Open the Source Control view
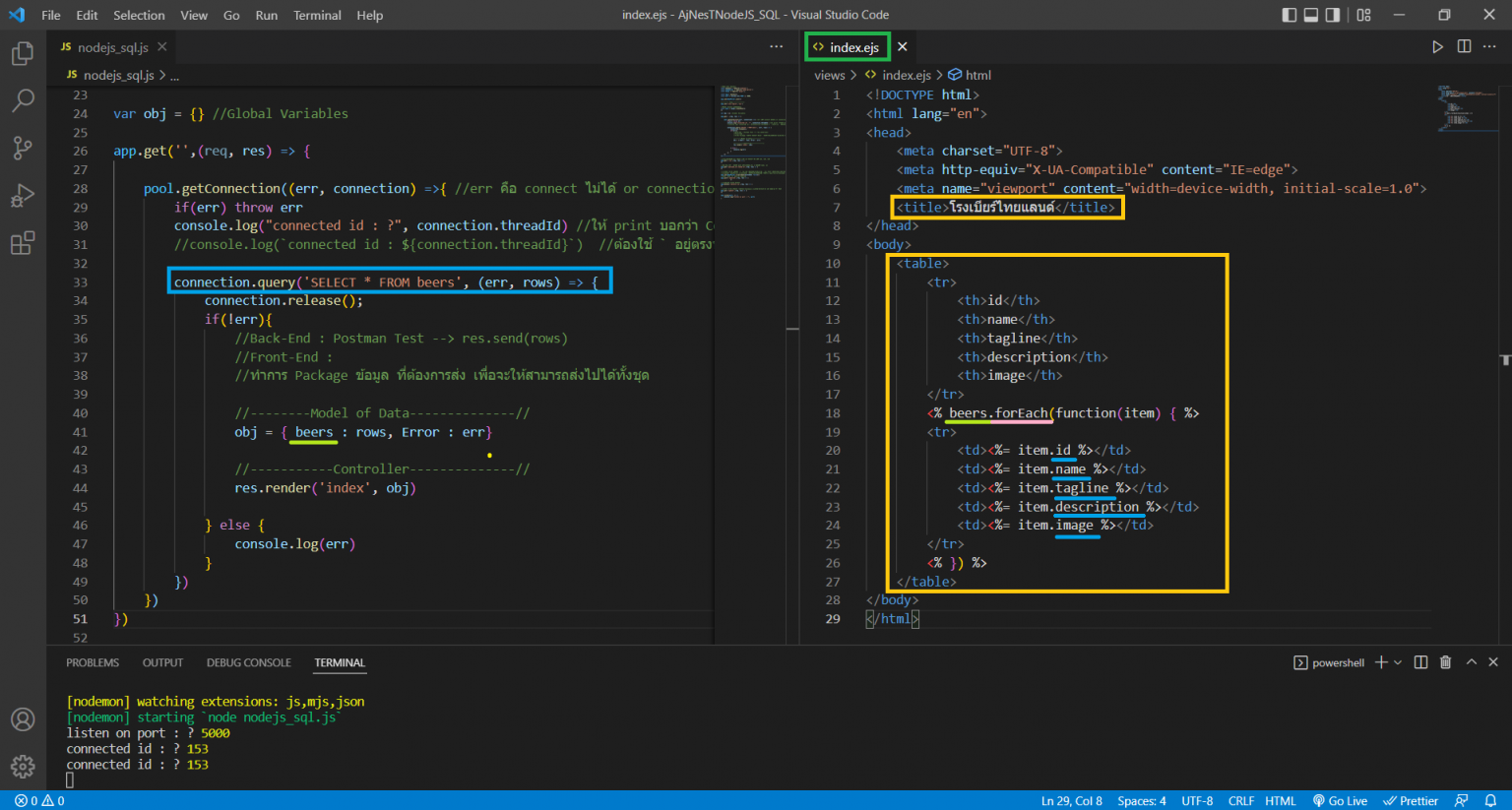Image resolution: width=1512 pixels, height=810 pixels. [x=23, y=148]
